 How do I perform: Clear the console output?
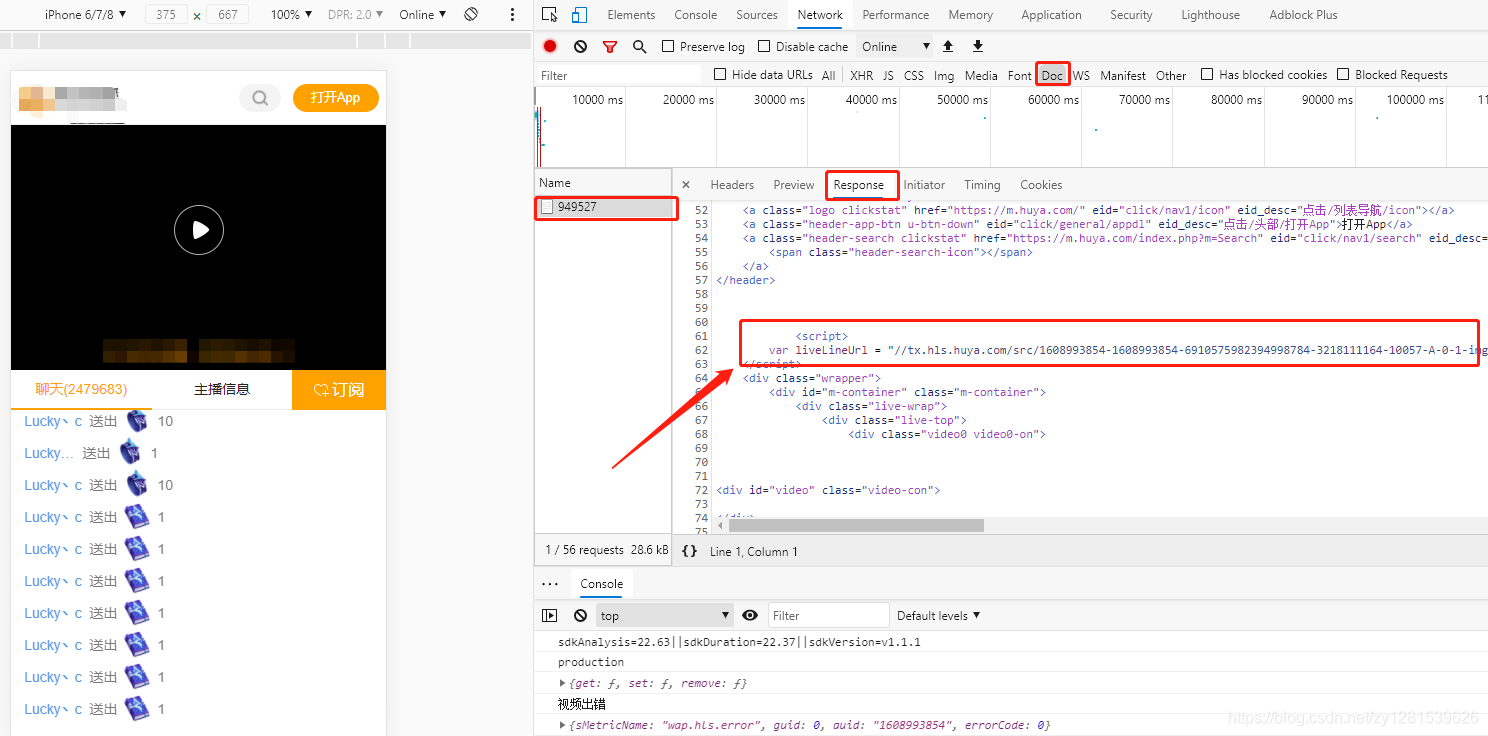(580, 615)
